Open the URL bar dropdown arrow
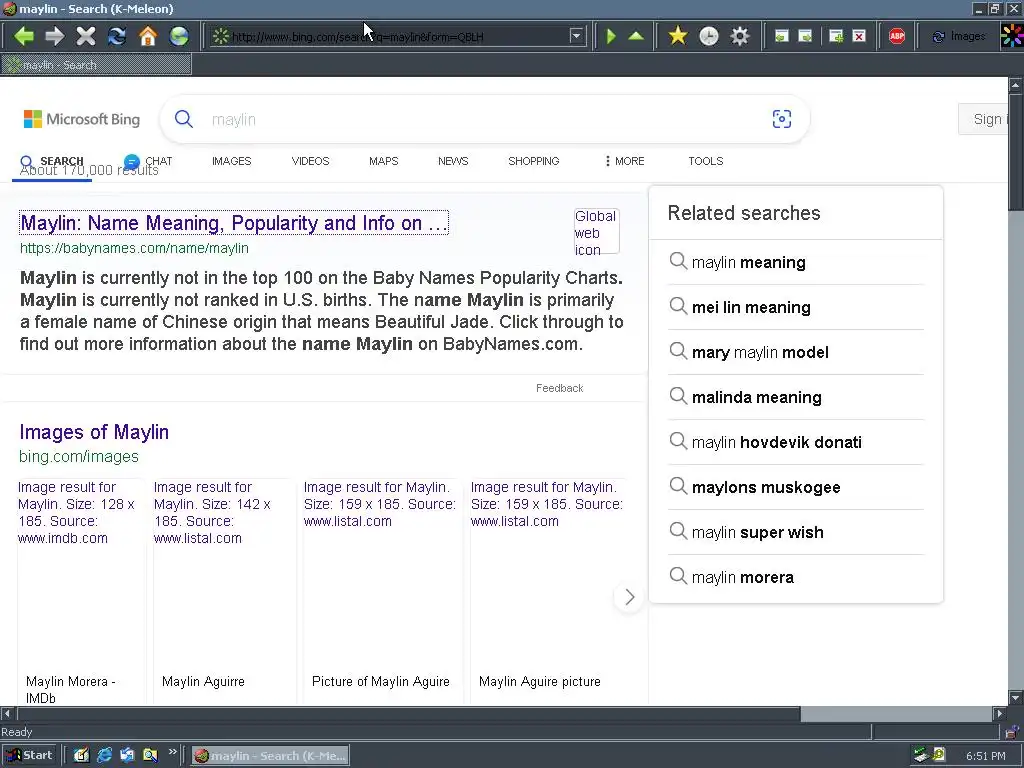Screen dimensions: 1024x768 tap(576, 37)
